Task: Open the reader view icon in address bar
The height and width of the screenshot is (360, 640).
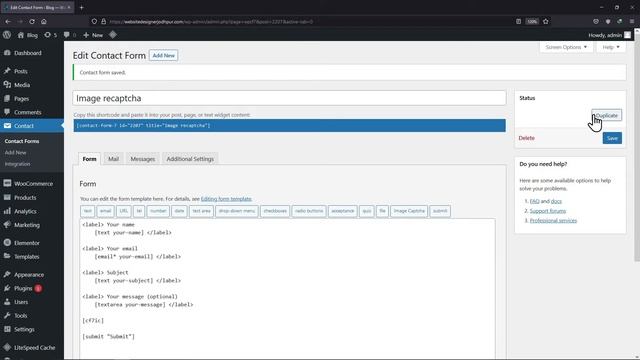Action: tap(518, 21)
